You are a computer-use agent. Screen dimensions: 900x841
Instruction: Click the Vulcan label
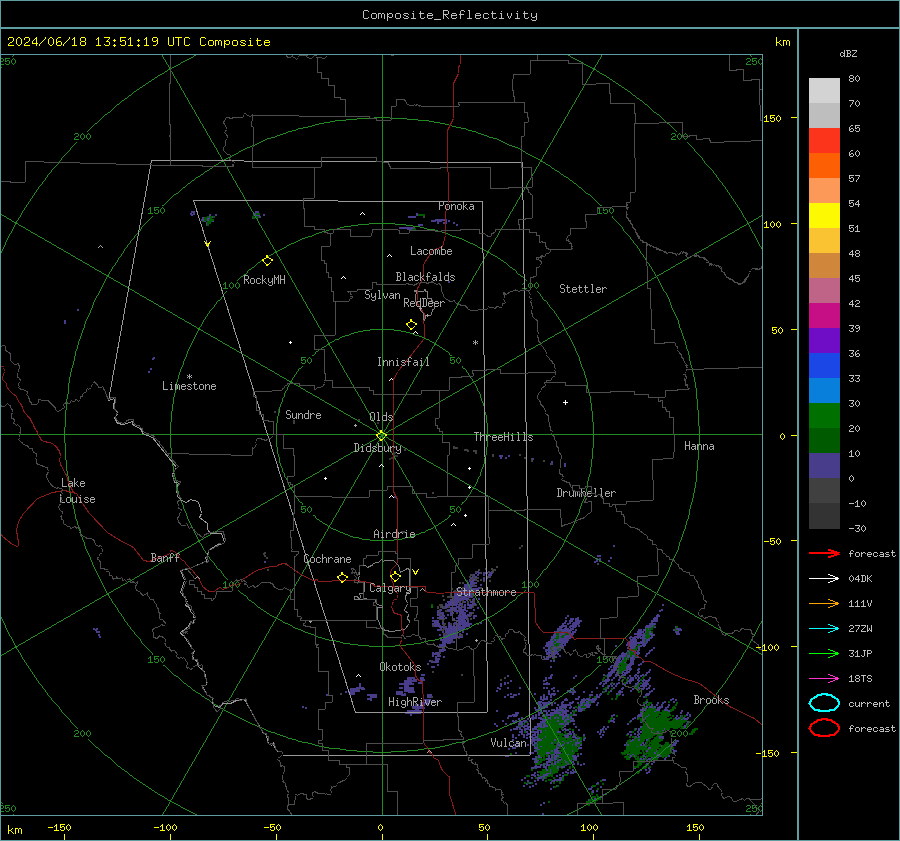[x=508, y=743]
